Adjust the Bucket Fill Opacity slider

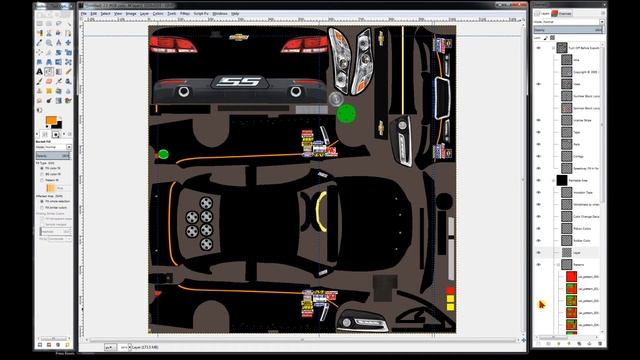coord(53,156)
